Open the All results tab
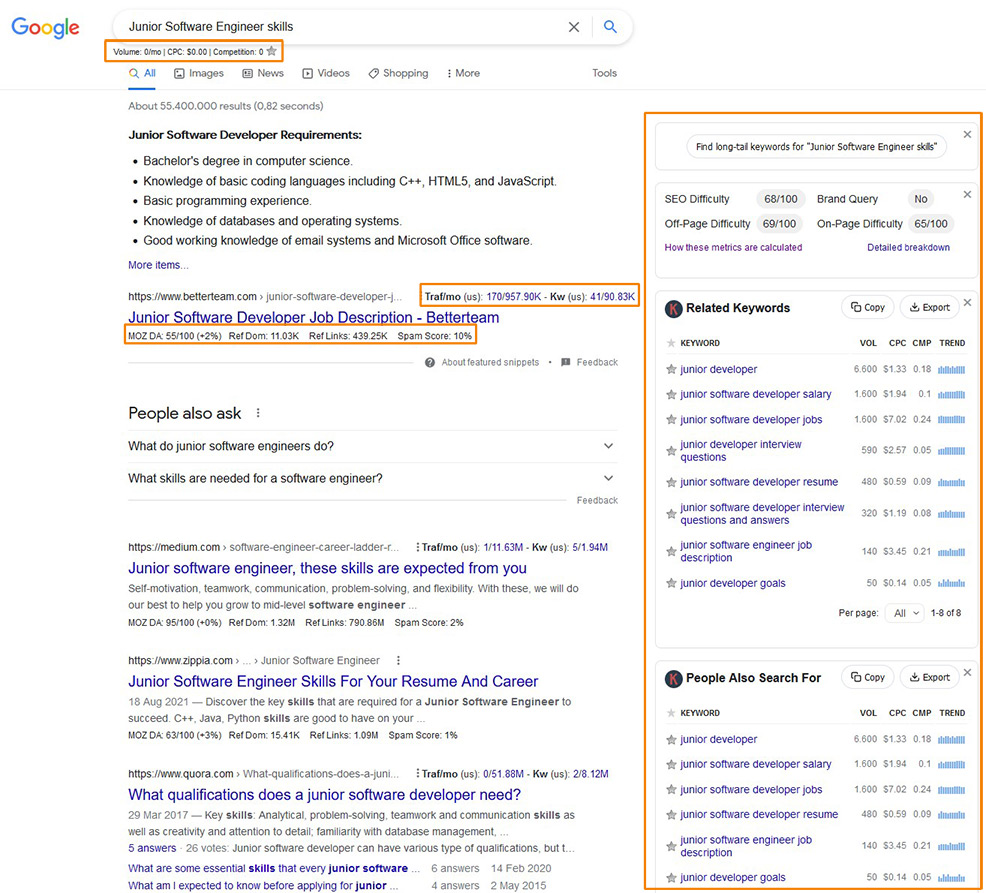The height and width of the screenshot is (893, 986). tap(143, 73)
